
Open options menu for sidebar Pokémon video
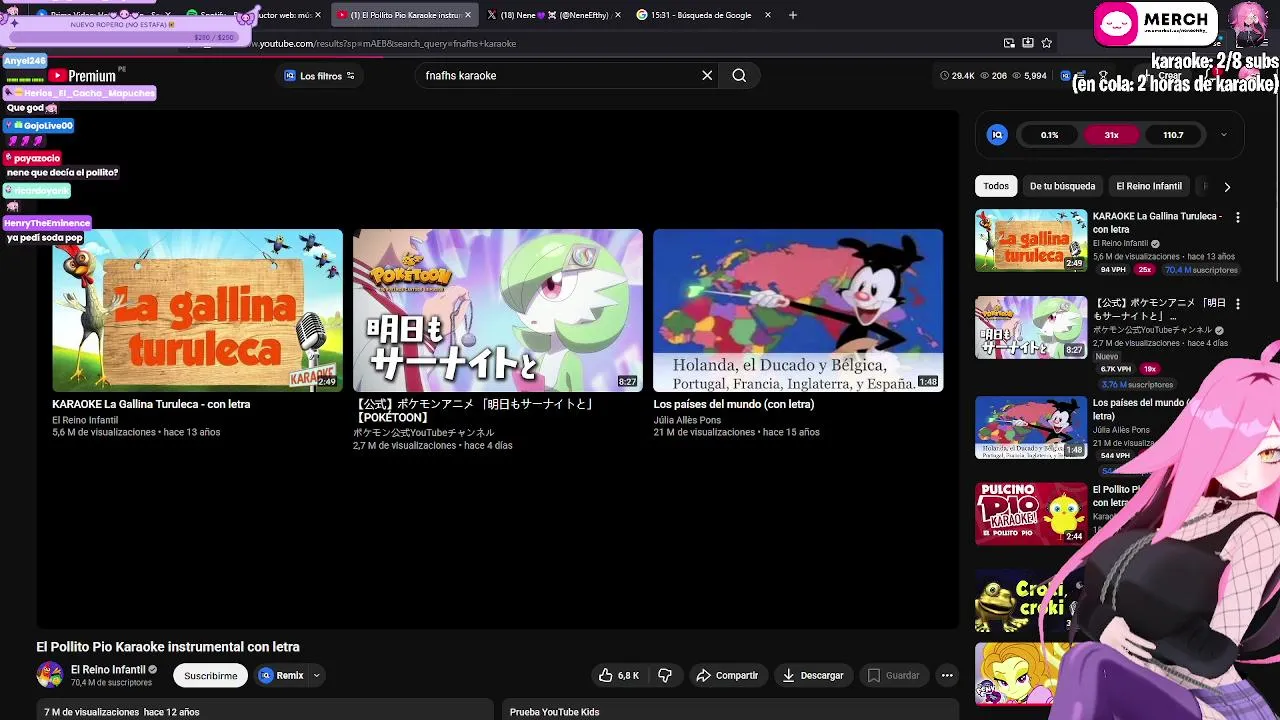(x=1237, y=304)
